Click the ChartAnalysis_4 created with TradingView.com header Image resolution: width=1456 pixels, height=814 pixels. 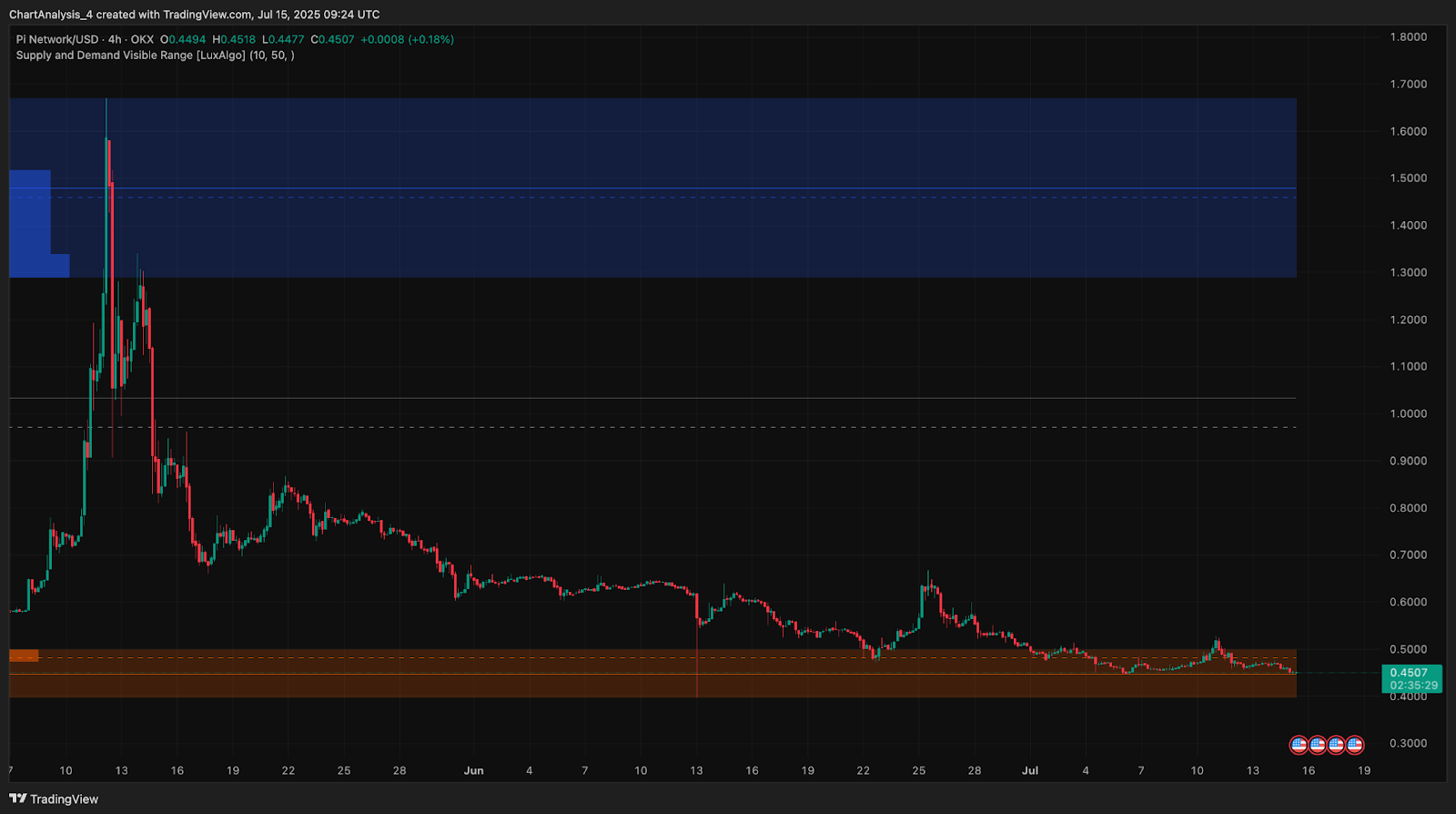click(195, 15)
